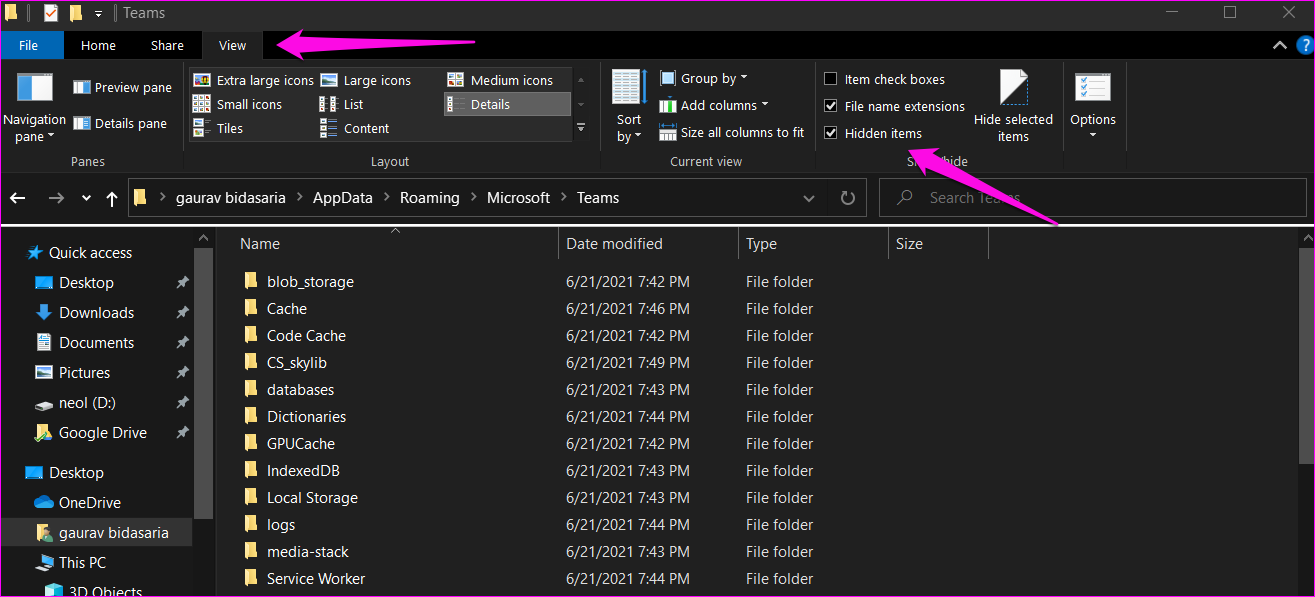This screenshot has width=1315, height=597.
Task: Uncheck File name extensions
Action: (x=831, y=106)
